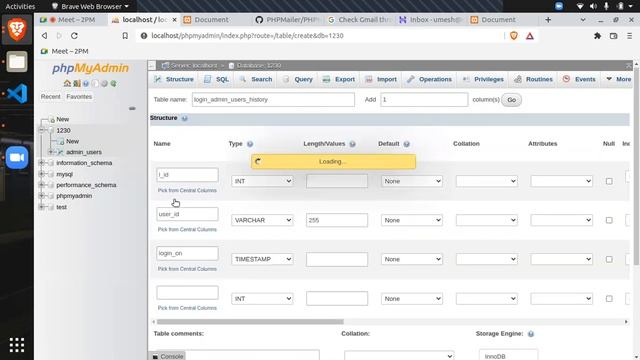The height and width of the screenshot is (360, 640).
Task: Open the Console bar at bottom
Action: point(168,356)
